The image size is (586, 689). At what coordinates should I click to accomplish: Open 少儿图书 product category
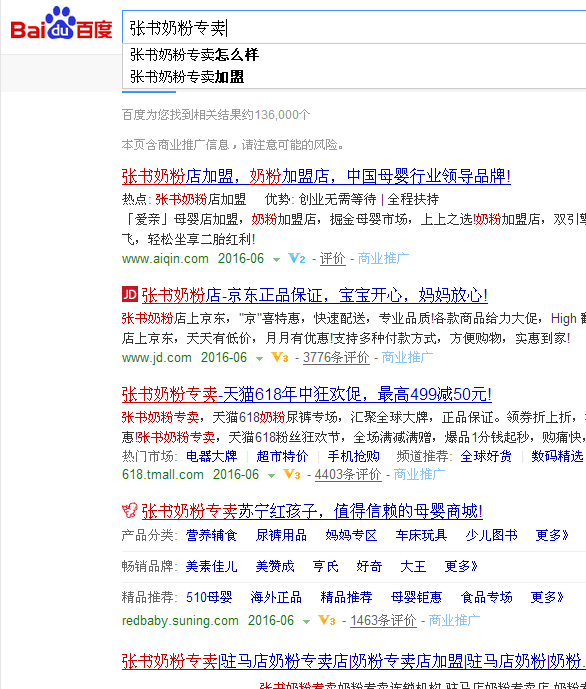click(x=492, y=535)
